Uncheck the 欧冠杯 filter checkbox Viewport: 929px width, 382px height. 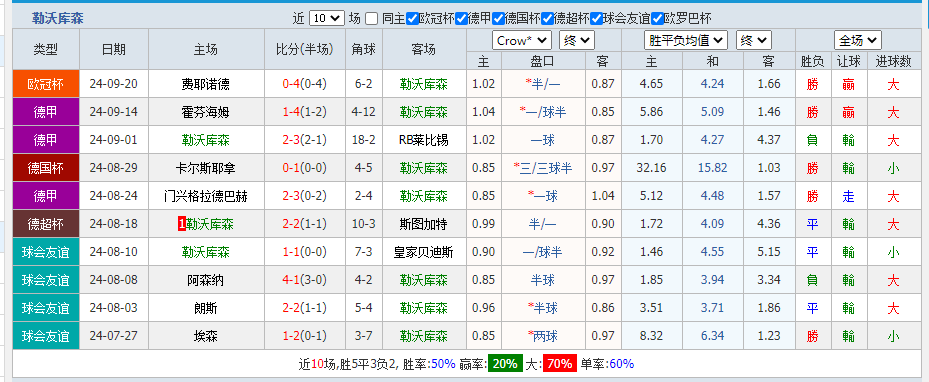(412, 19)
